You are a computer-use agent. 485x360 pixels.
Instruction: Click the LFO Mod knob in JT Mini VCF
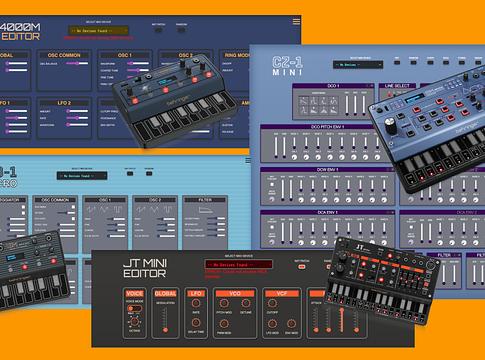point(272,324)
